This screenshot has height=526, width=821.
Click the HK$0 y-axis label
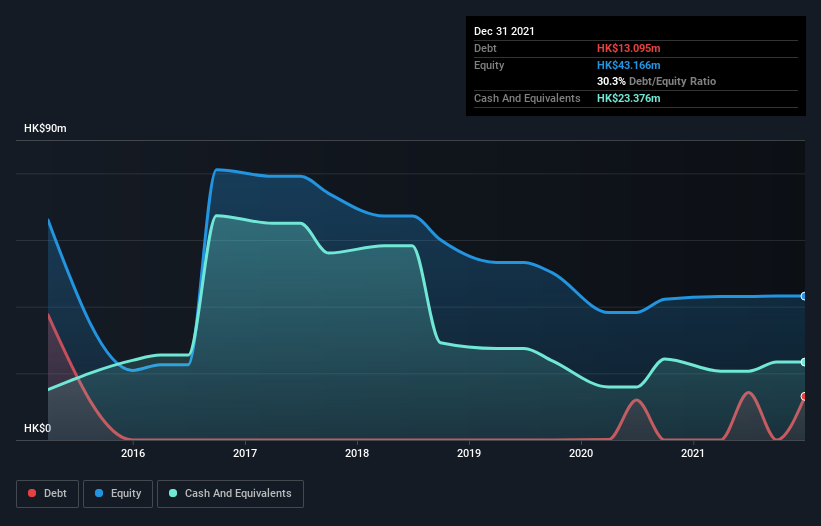tap(38, 428)
